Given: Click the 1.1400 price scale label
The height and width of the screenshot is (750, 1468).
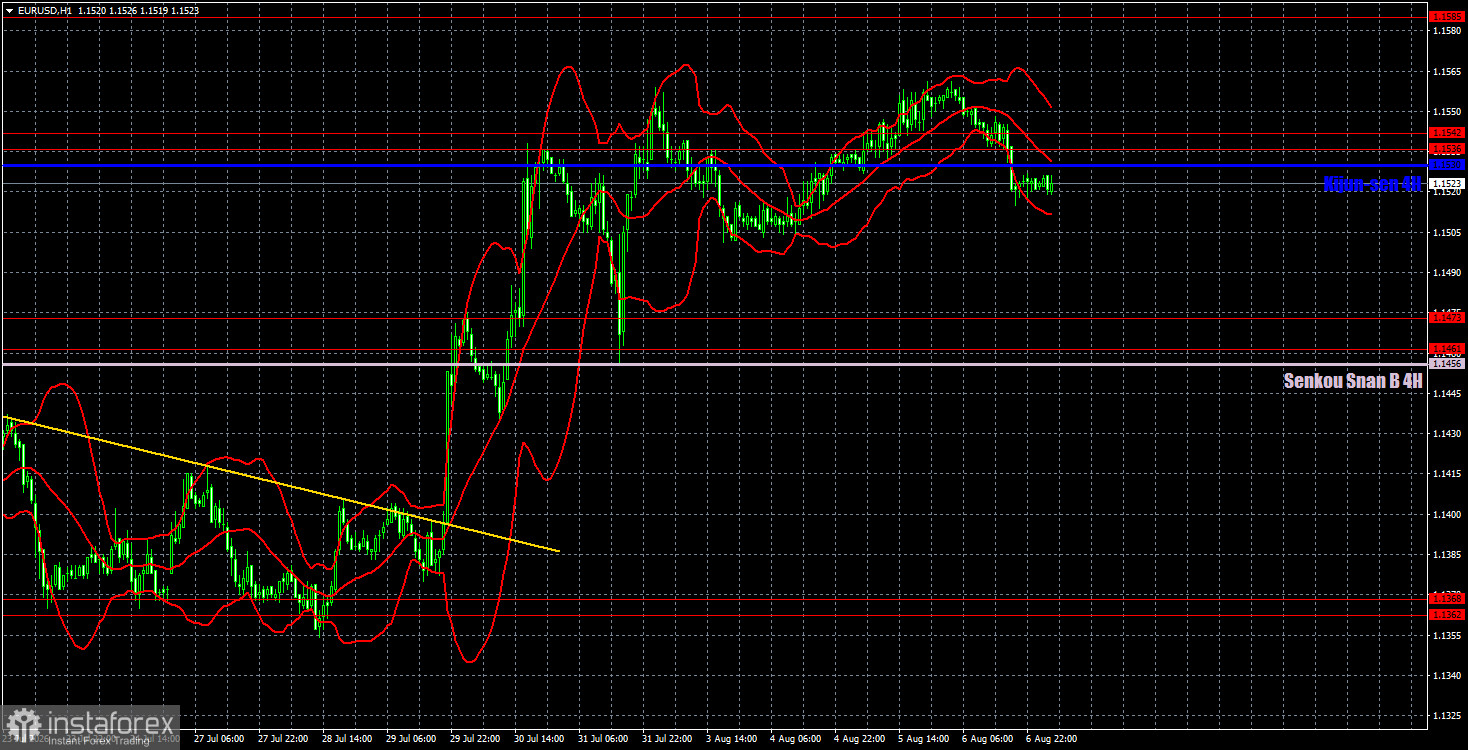Looking at the screenshot, I should point(1447,514).
